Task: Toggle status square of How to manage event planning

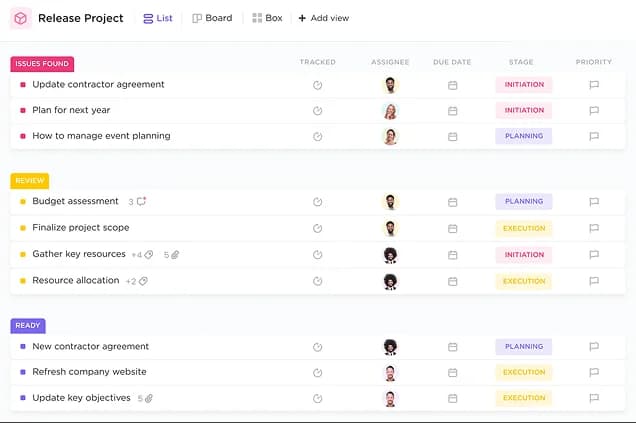Action: coord(23,136)
